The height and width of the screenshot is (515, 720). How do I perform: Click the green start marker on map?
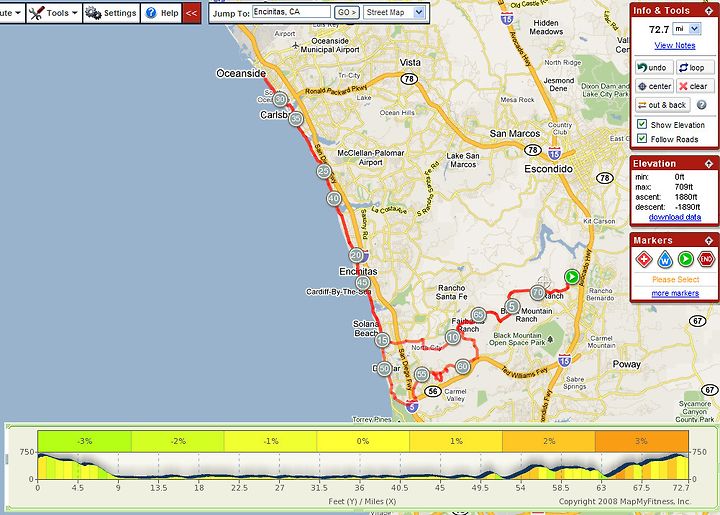572,277
